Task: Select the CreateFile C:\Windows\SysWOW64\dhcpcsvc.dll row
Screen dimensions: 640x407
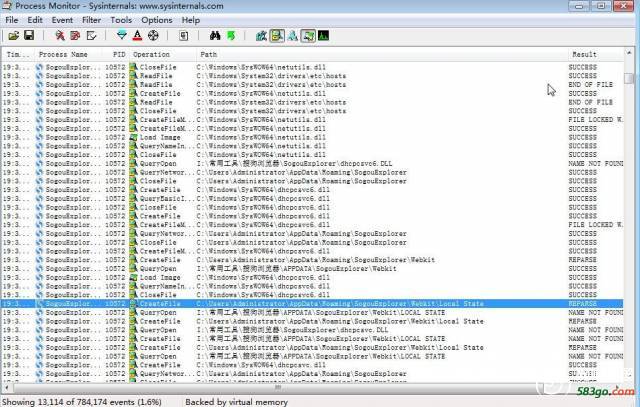Action: [312, 365]
